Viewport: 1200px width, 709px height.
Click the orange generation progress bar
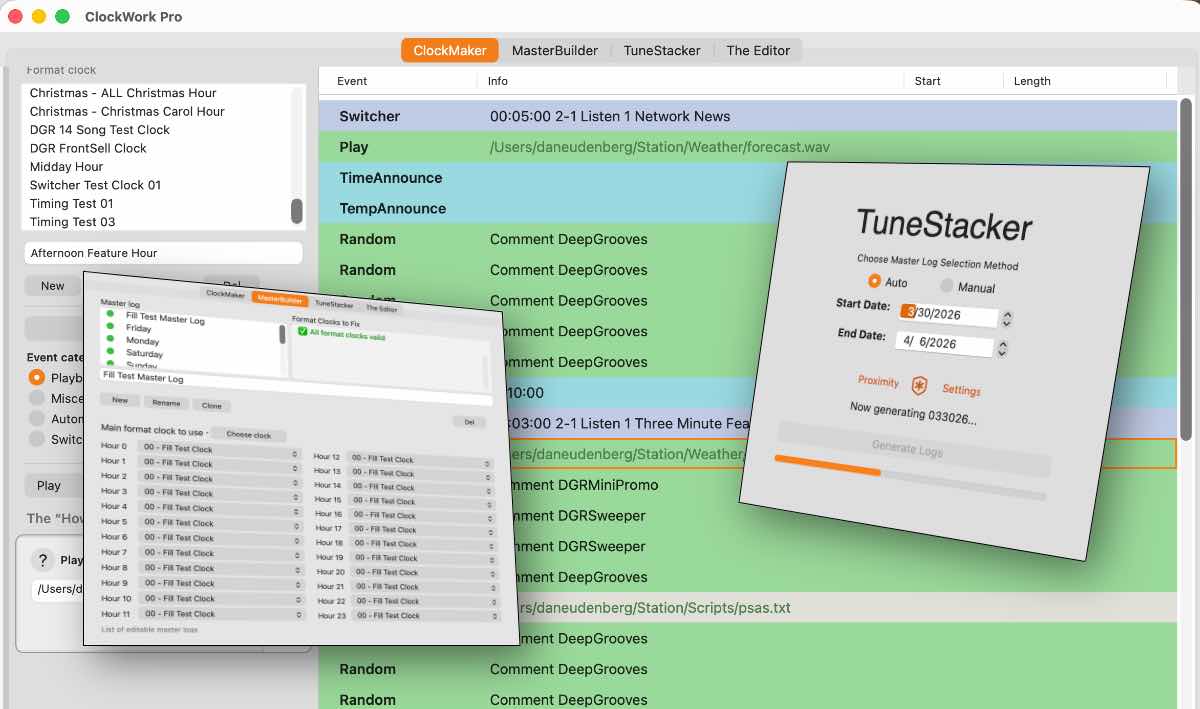(x=827, y=465)
